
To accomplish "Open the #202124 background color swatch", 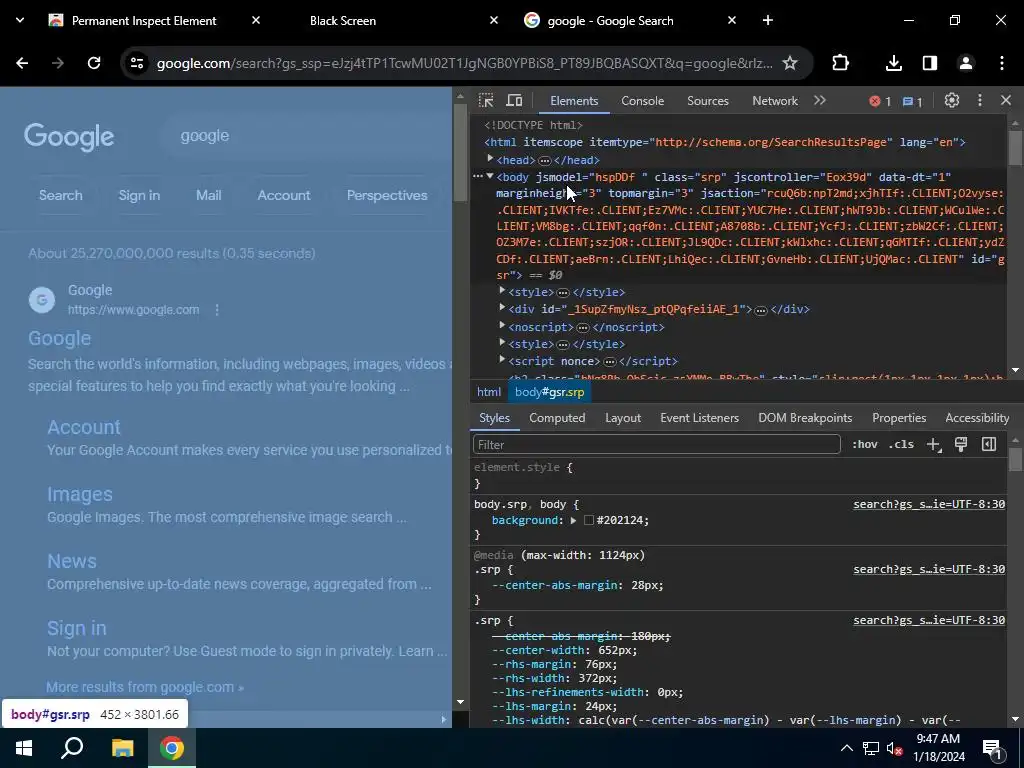I will (588, 520).
